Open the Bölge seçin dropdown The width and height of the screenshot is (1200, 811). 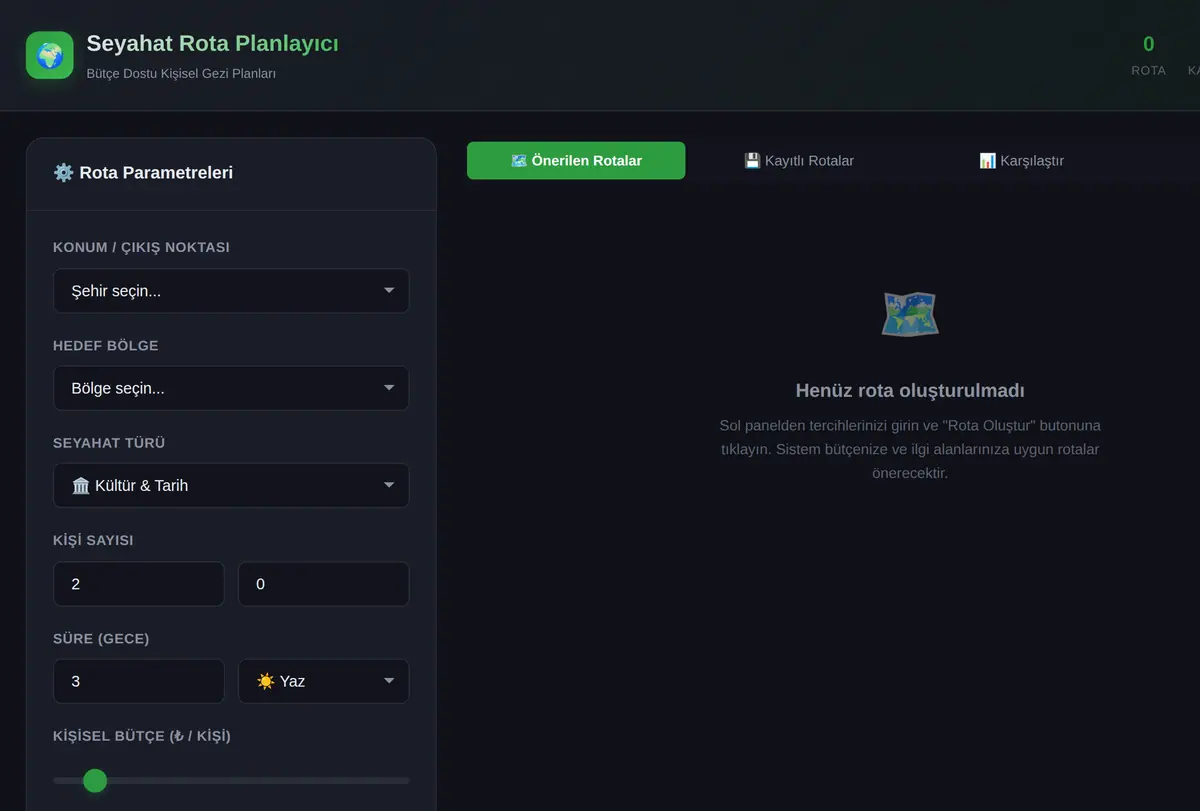(x=231, y=388)
